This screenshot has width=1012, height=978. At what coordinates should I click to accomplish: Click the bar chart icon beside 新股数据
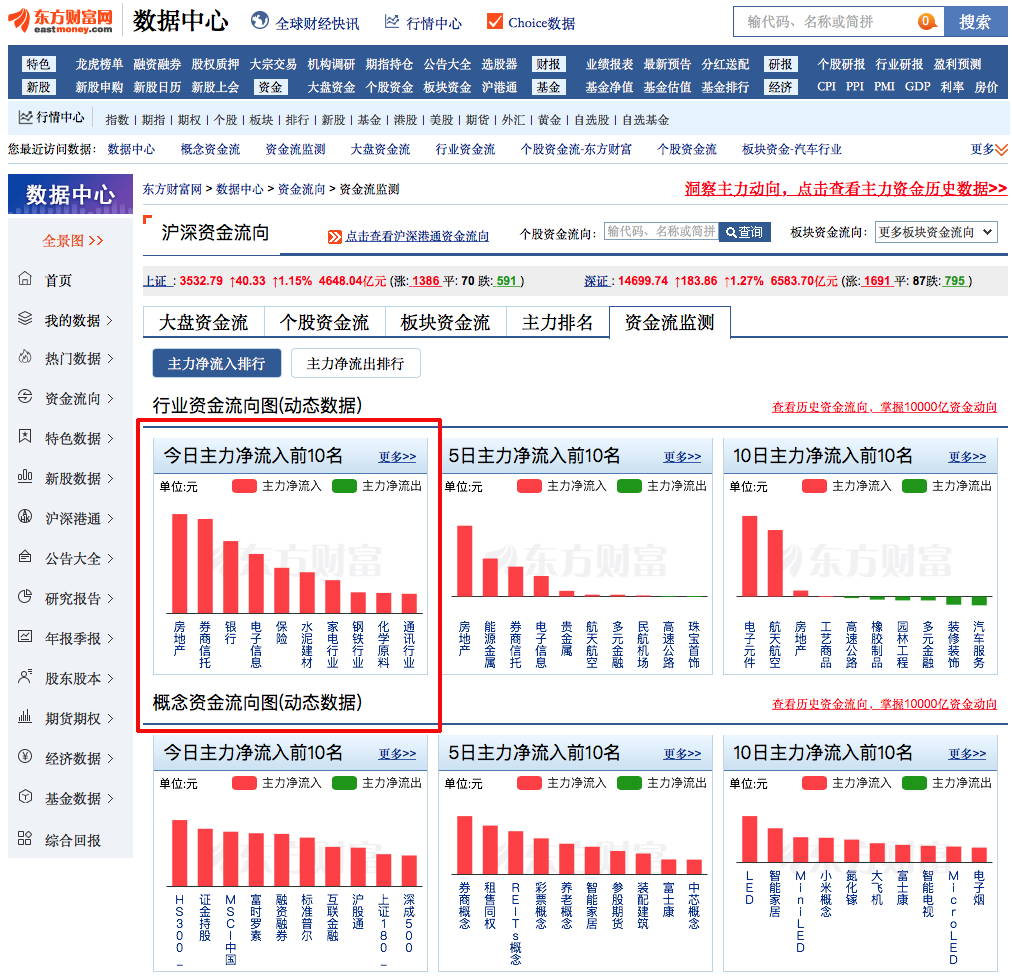25,476
